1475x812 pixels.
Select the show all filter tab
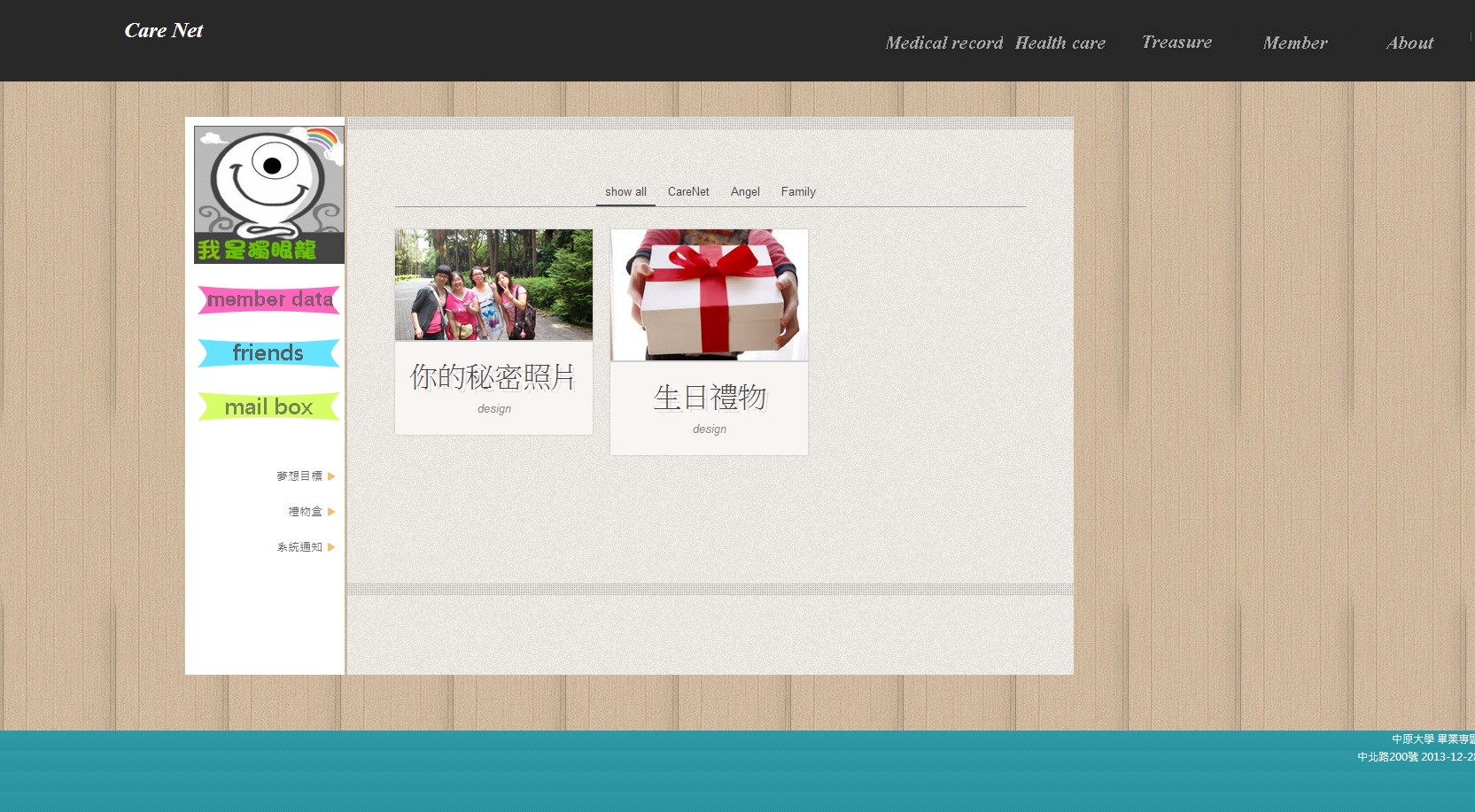click(x=625, y=192)
